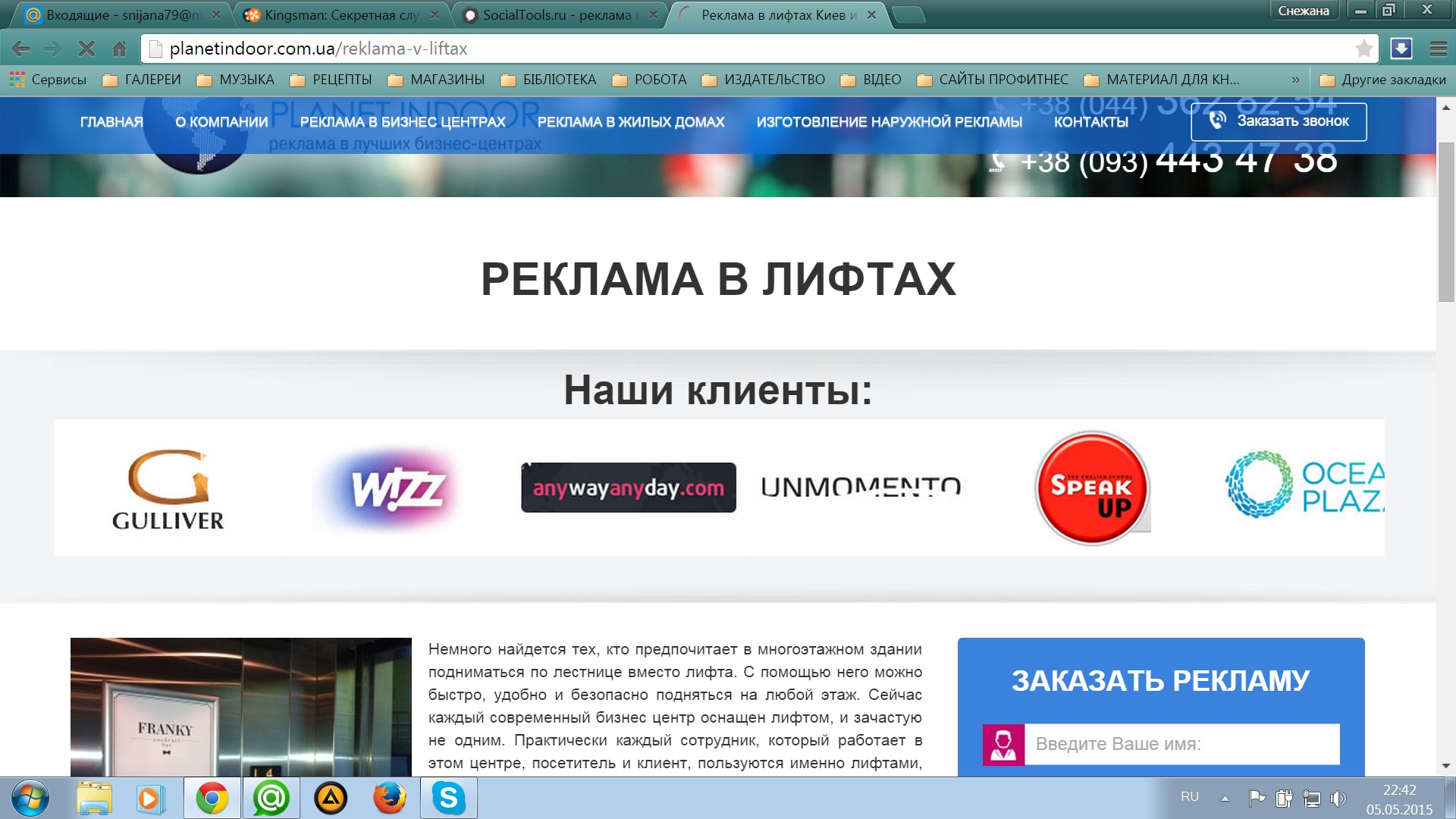This screenshot has width=1456, height=819.
Task: Open the КОНТАКТЫ menu item
Action: click(x=1090, y=122)
